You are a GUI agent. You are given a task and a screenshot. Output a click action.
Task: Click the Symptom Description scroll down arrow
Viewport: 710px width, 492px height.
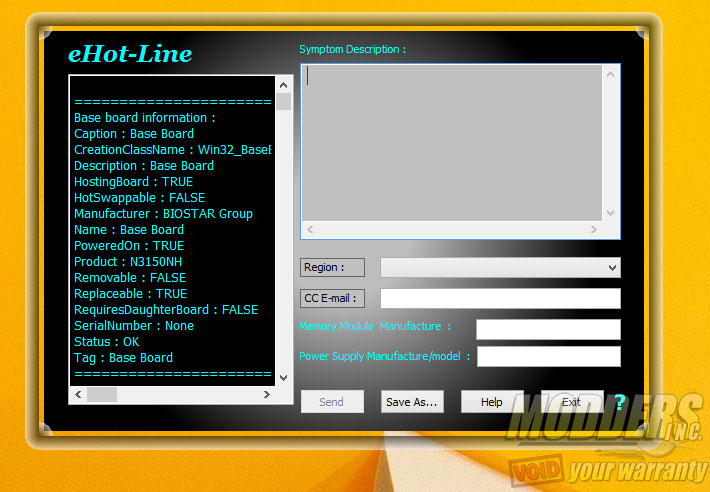tap(610, 213)
